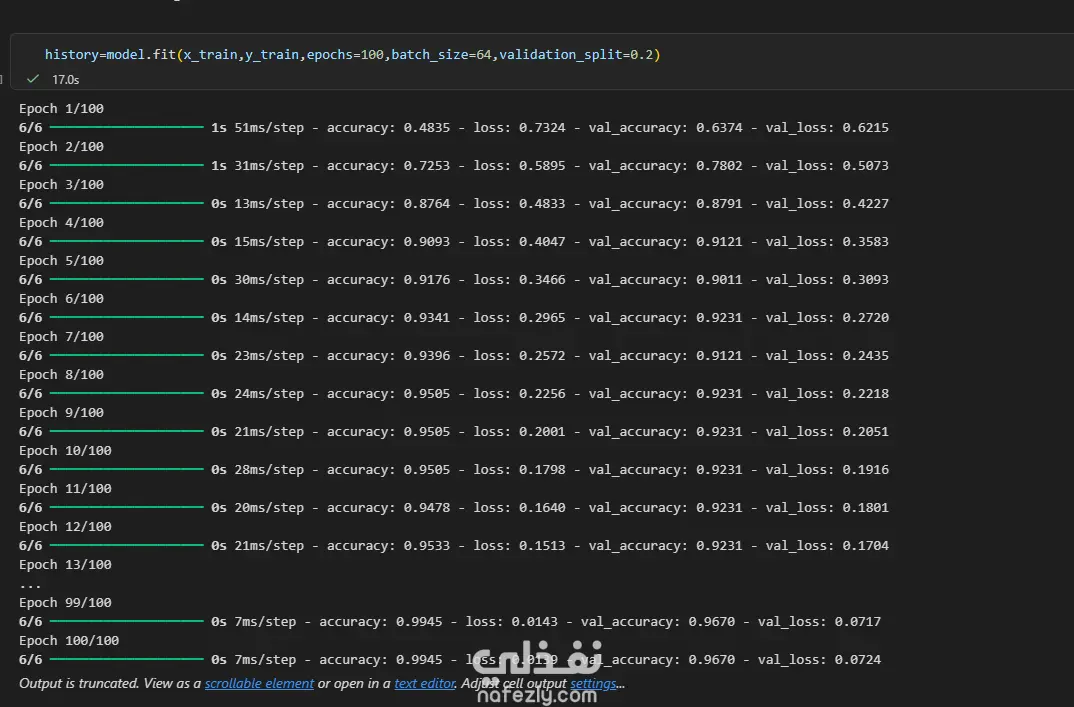The width and height of the screenshot is (1074, 707).
Task: Click the Epoch 99 green progress bar
Action: pyautogui.click(x=127, y=621)
